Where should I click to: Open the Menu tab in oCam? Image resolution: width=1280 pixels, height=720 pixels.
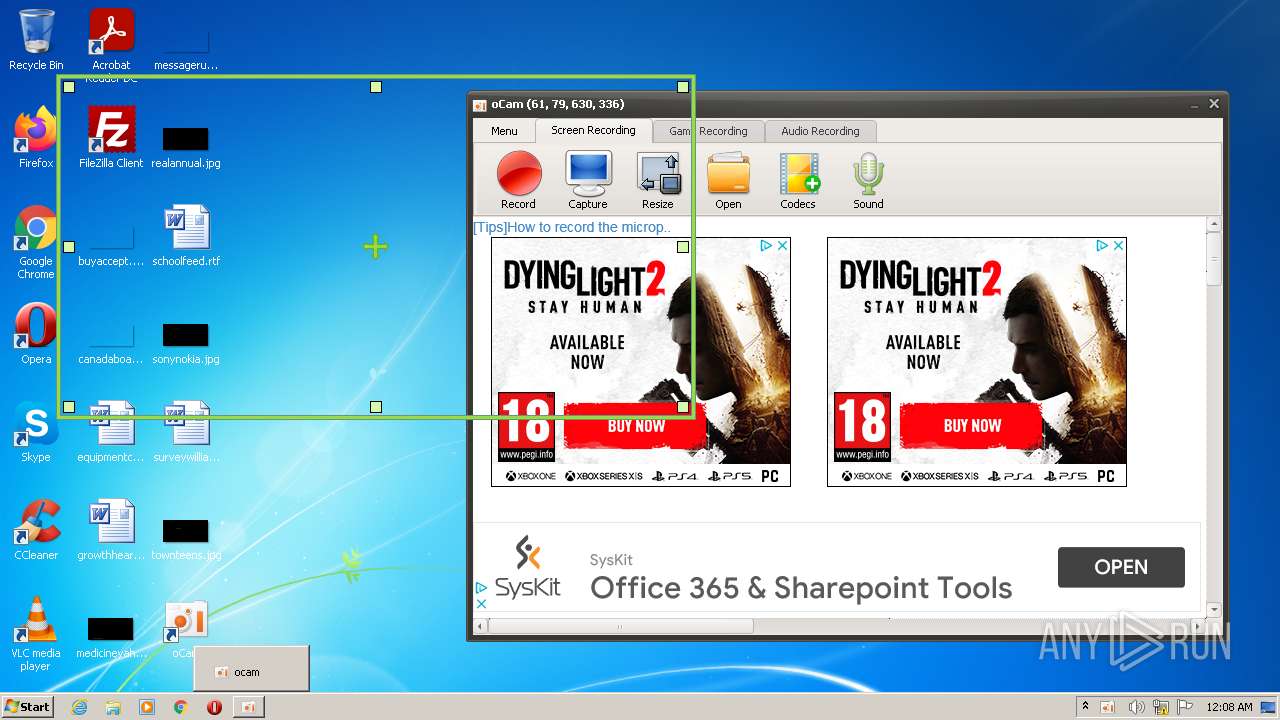coord(504,131)
